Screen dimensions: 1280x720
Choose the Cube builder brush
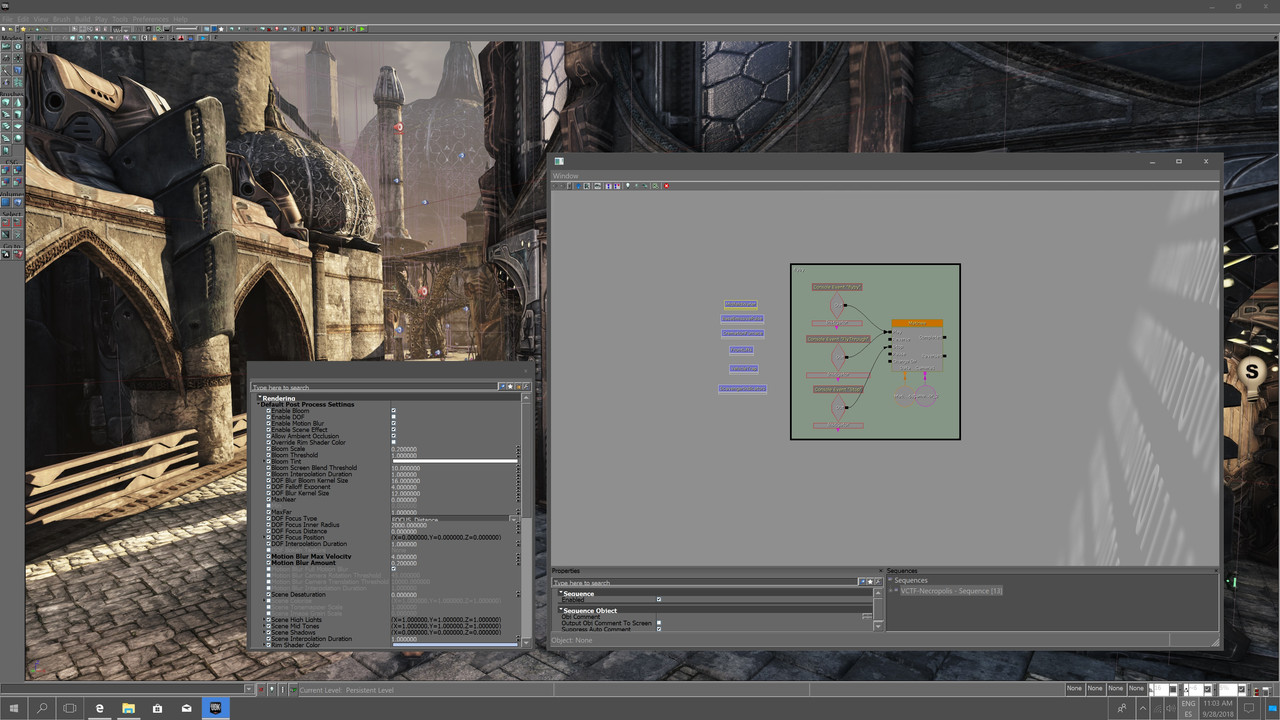[x=6, y=102]
